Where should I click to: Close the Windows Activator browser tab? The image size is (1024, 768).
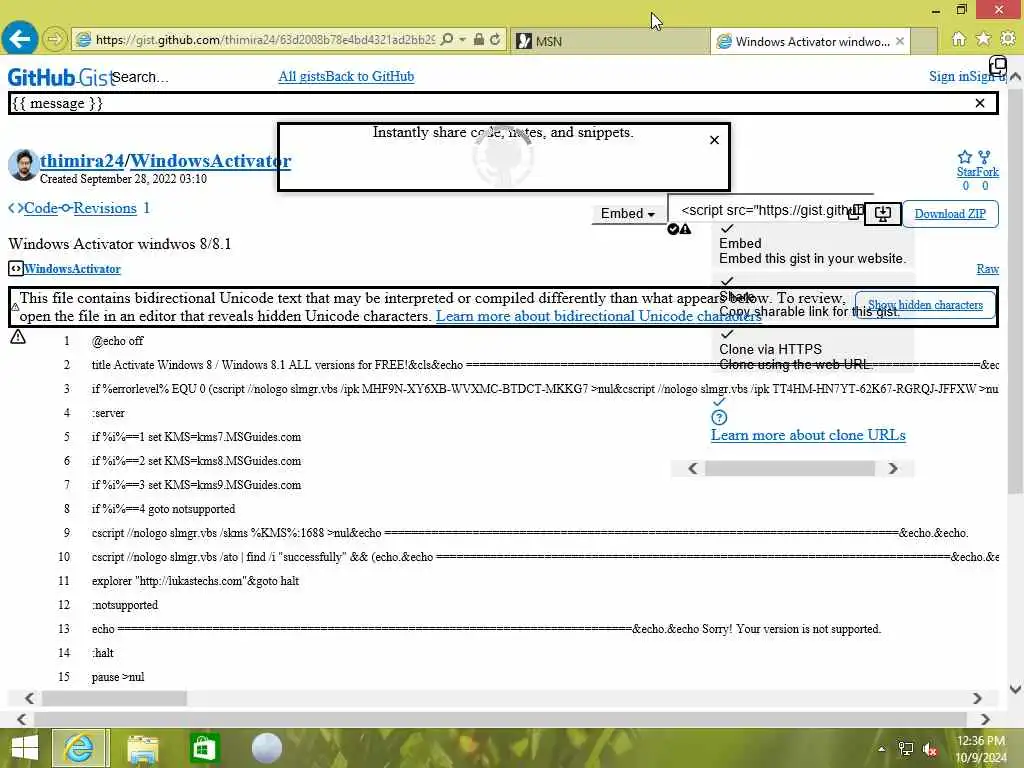pos(900,41)
